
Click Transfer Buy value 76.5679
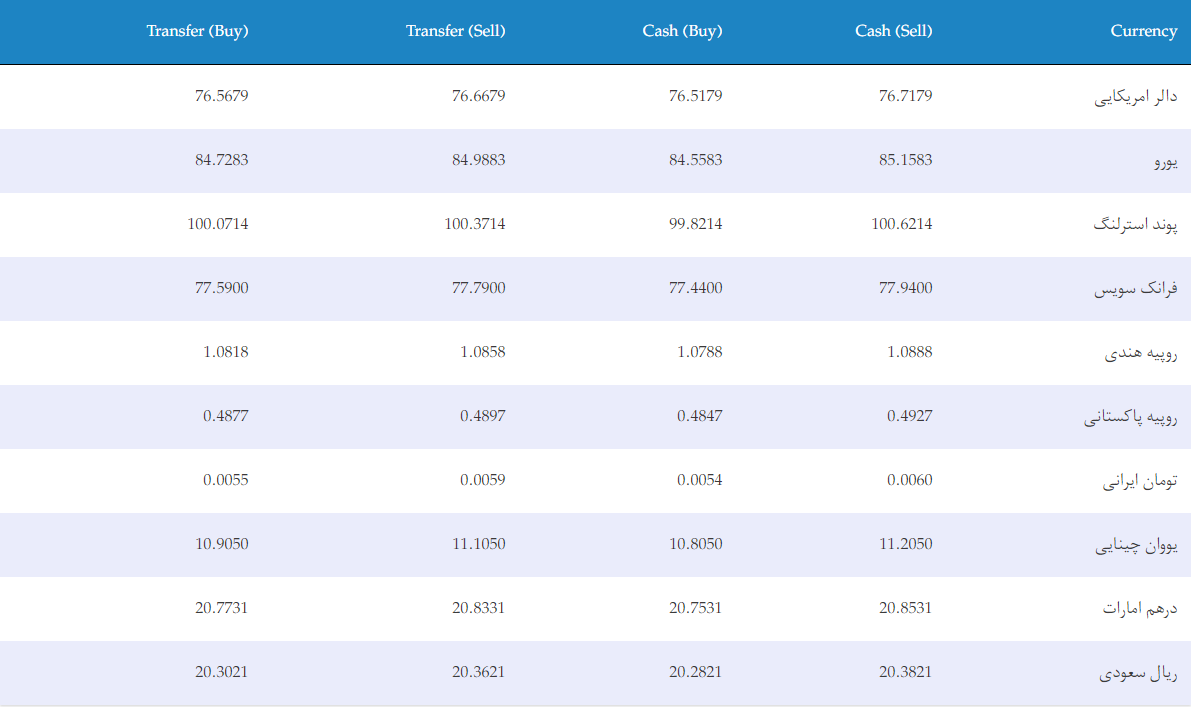(x=222, y=96)
